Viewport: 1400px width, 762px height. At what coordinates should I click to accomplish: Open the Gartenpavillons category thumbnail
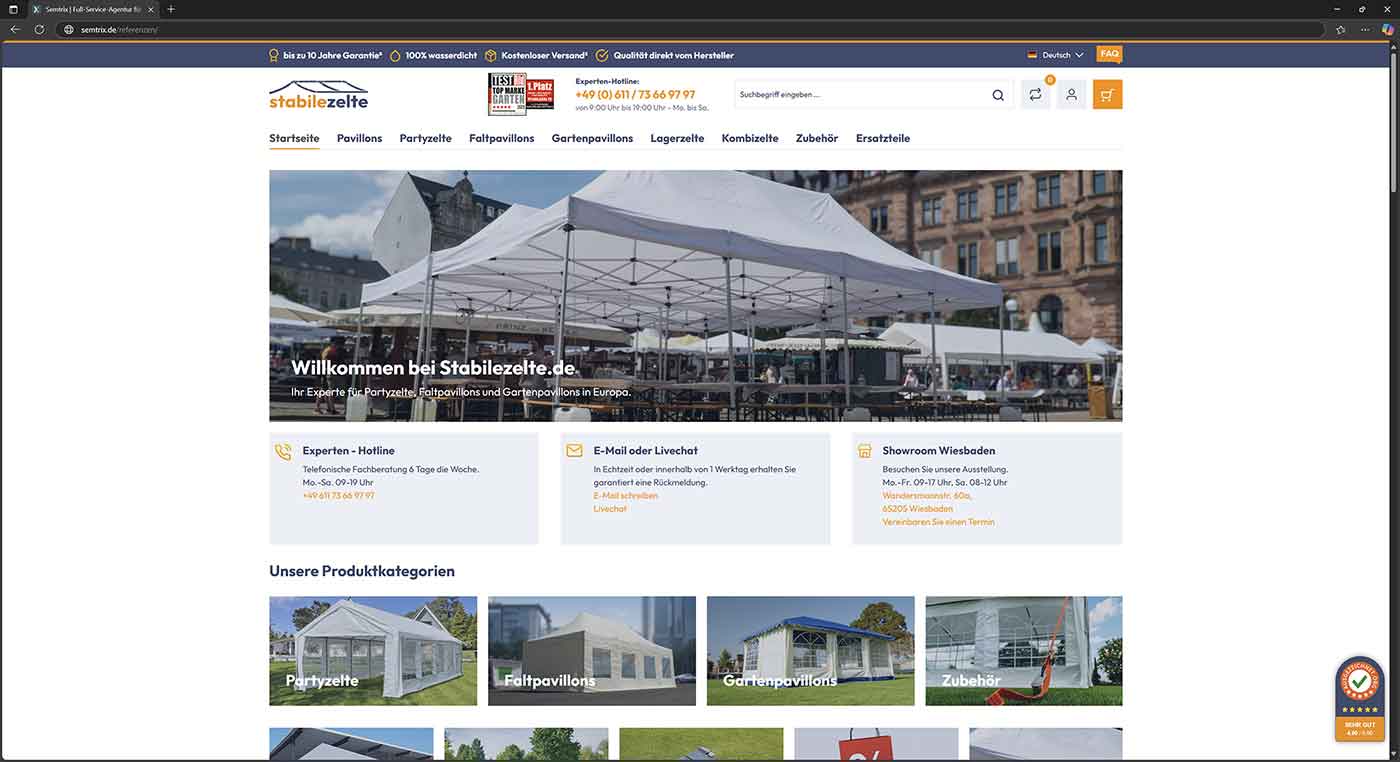point(810,651)
